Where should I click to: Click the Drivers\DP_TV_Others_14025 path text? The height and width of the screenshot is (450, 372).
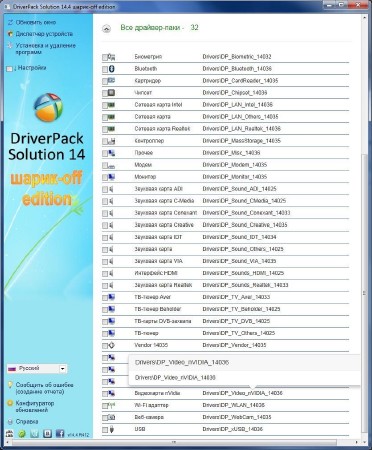(x=238, y=333)
